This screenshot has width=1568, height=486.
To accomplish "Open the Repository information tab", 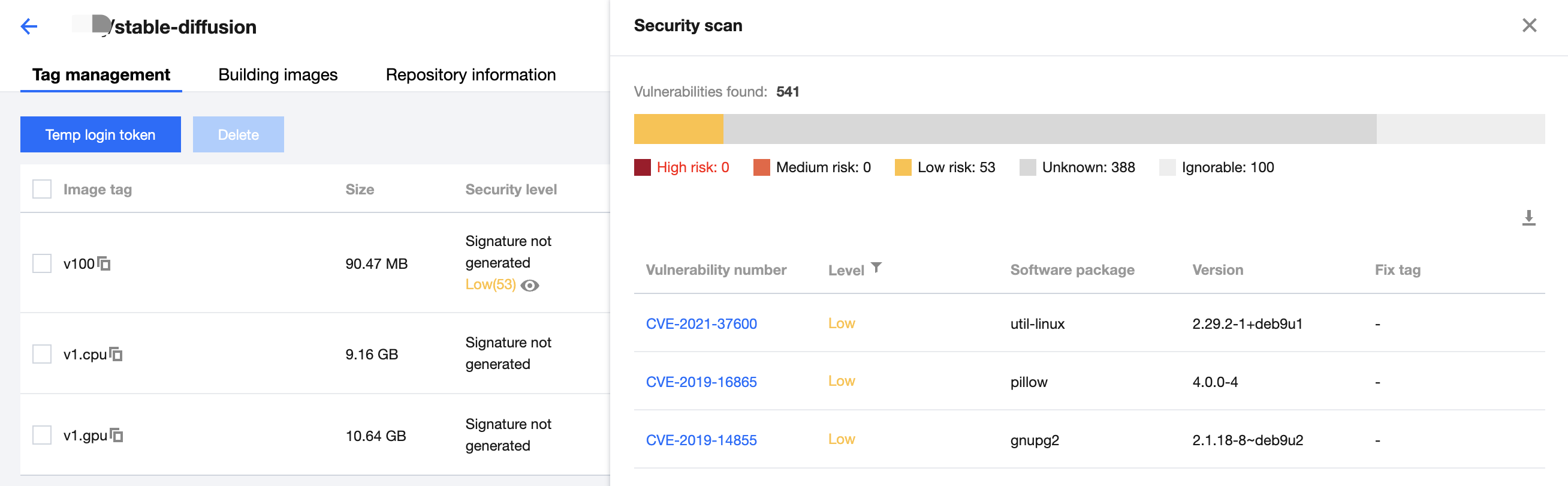I will point(471,75).
